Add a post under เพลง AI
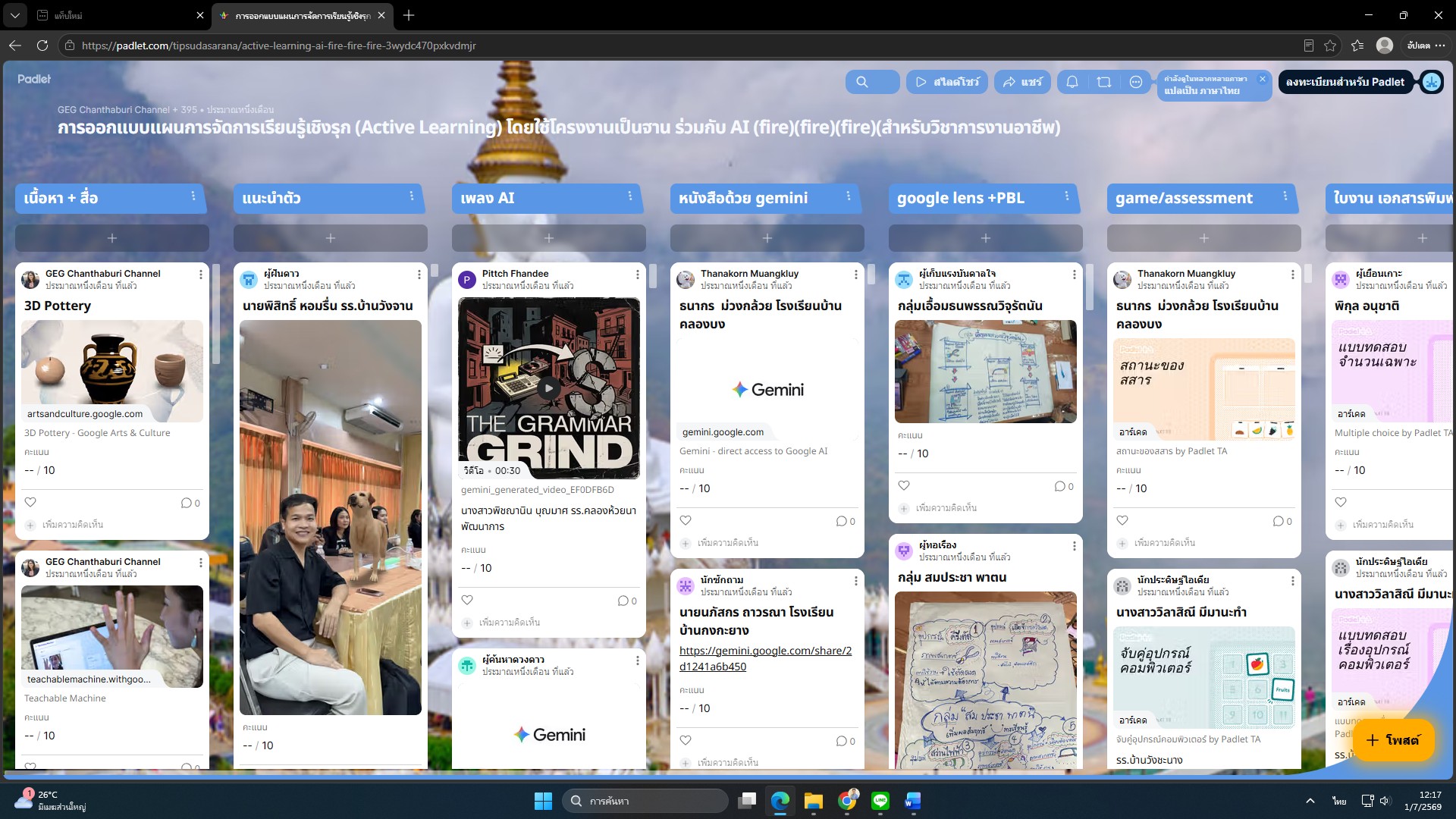The height and width of the screenshot is (819, 1456). (549, 238)
